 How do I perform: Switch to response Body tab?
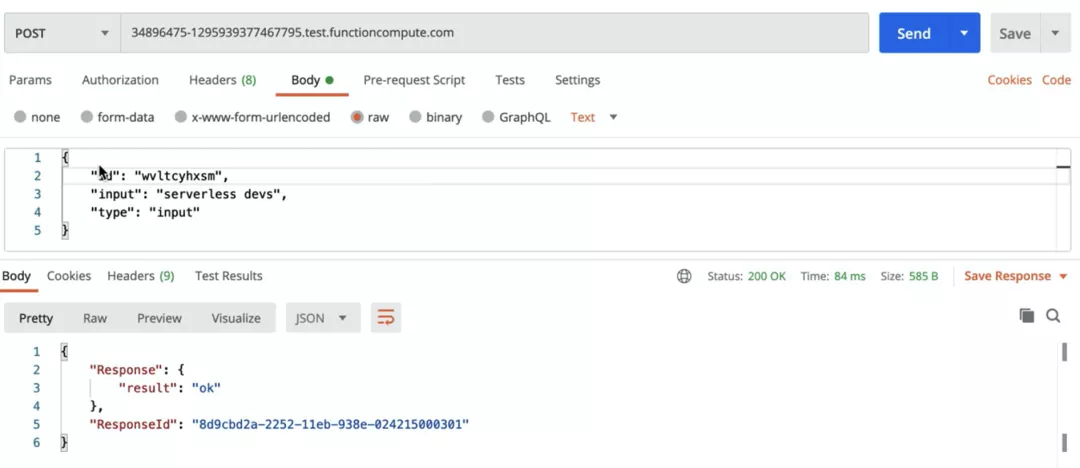16,276
